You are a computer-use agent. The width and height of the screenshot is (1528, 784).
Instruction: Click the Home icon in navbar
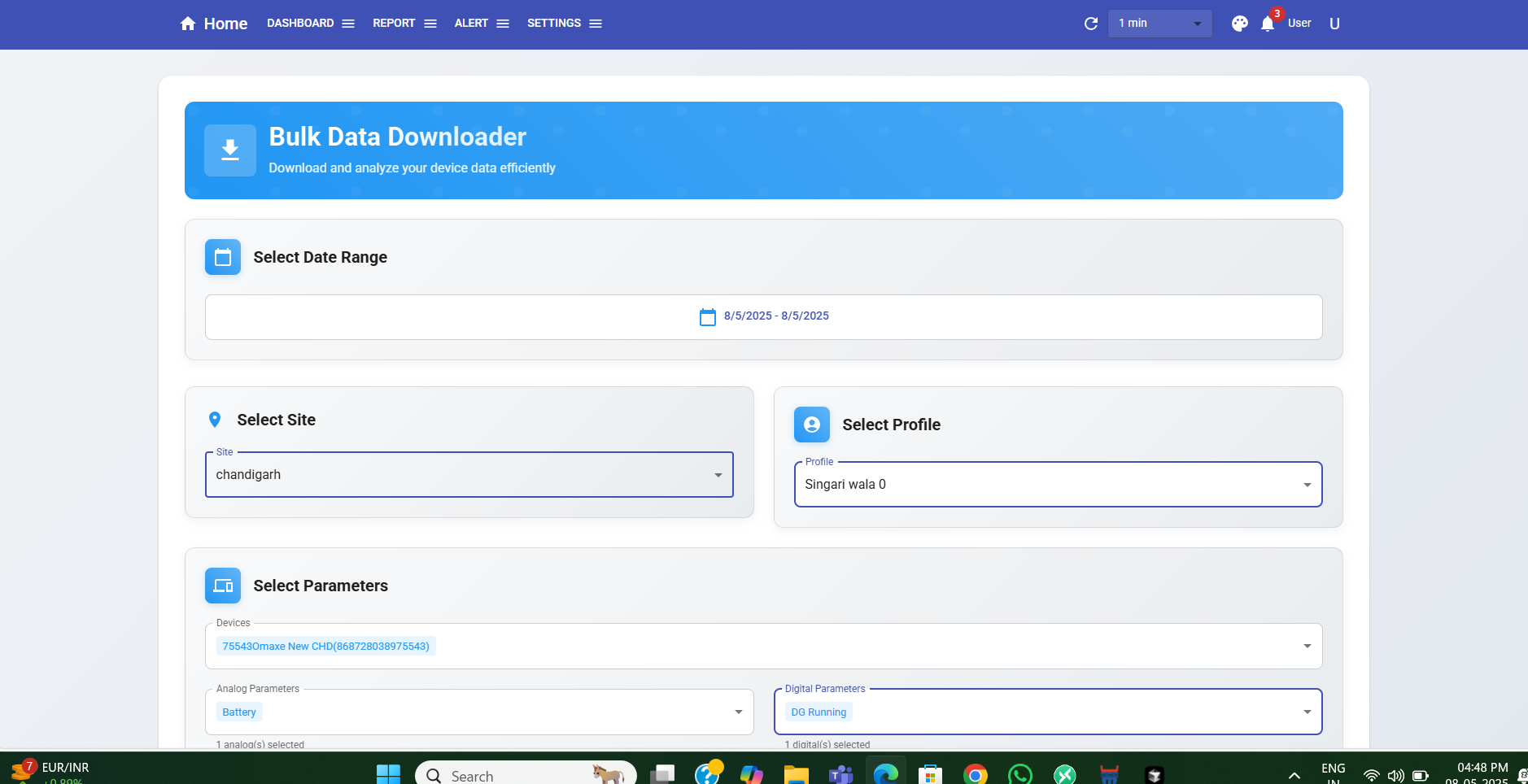(x=188, y=24)
